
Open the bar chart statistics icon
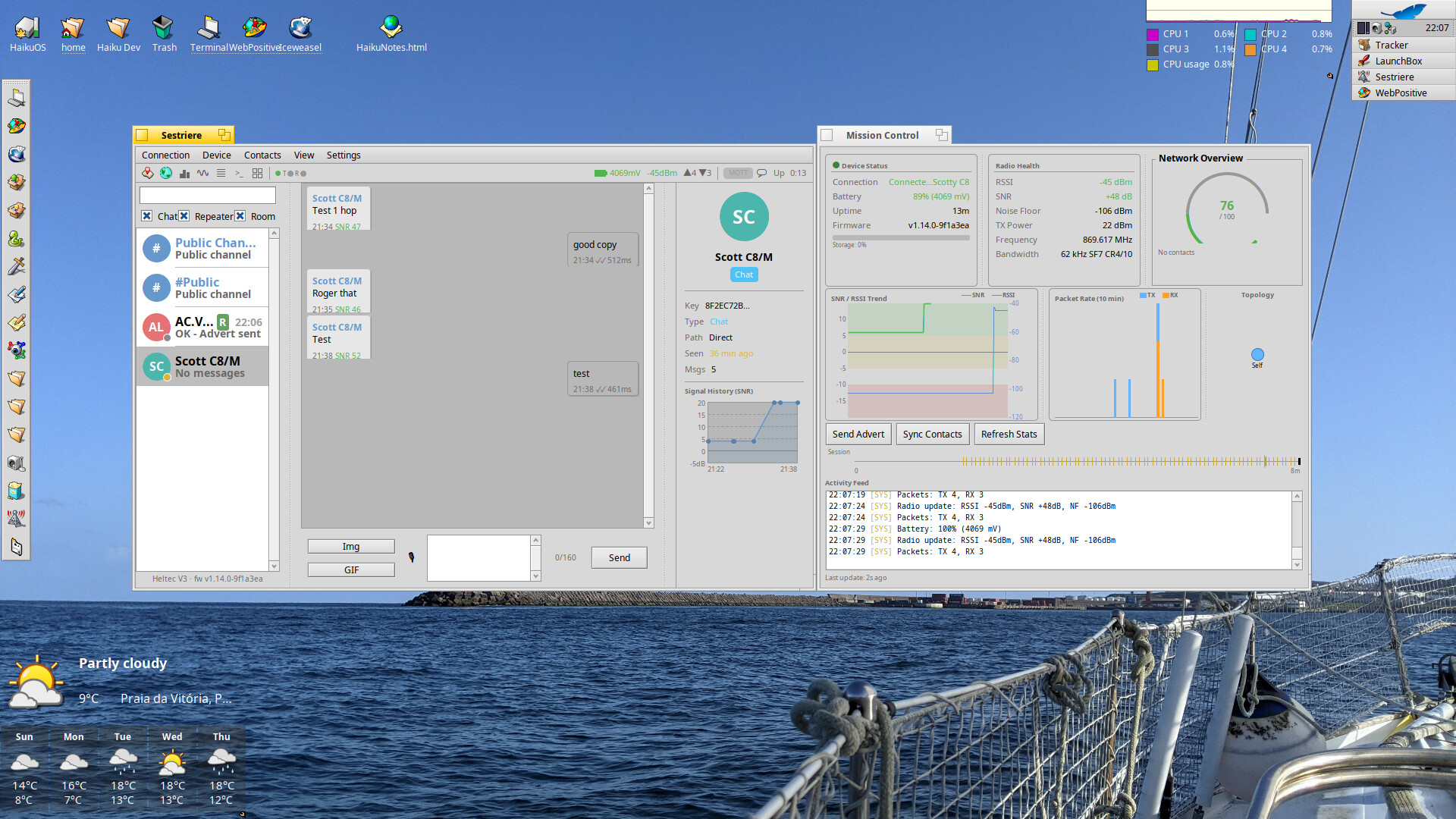(x=184, y=173)
